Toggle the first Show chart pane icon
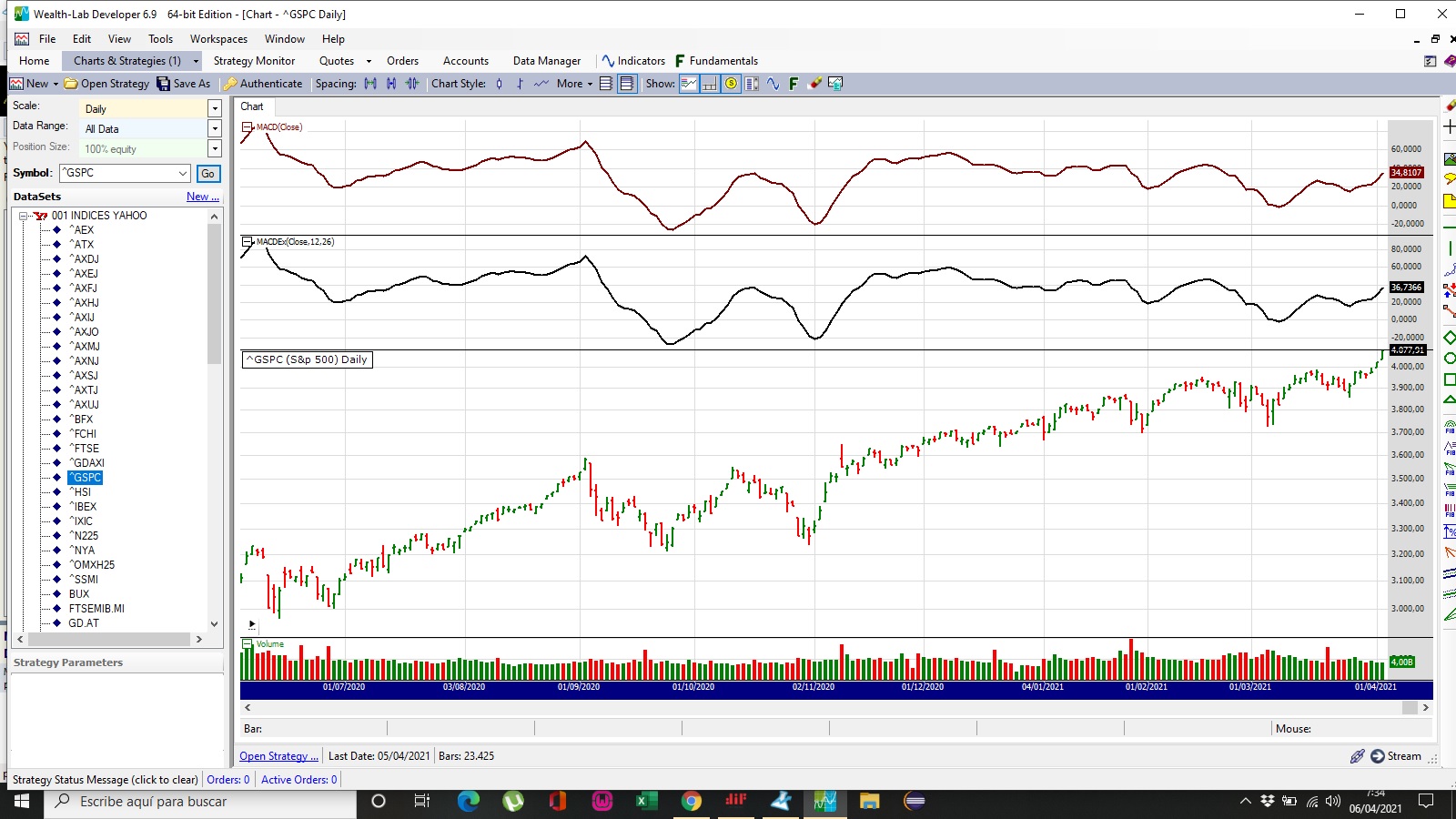Image resolution: width=1456 pixels, height=819 pixels. [x=689, y=84]
